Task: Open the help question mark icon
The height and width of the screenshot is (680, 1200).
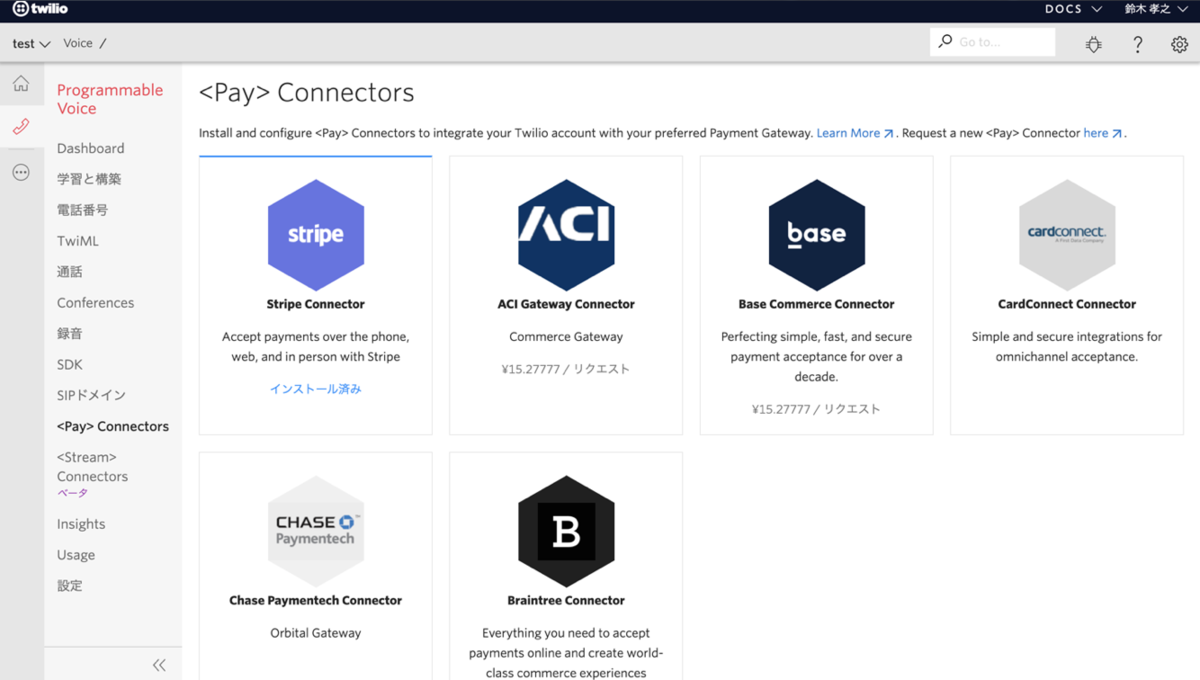Action: point(1138,44)
